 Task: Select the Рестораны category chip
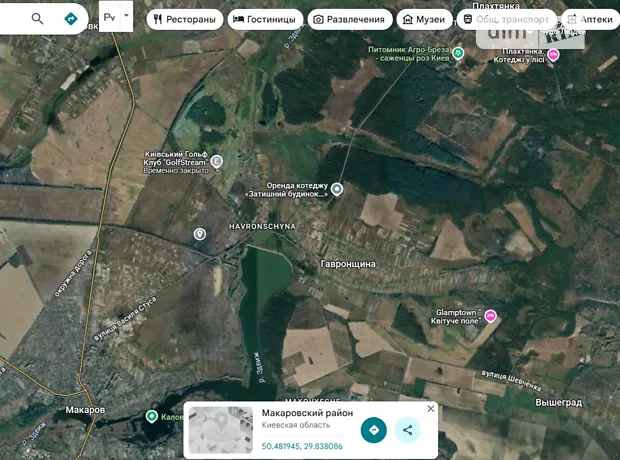[x=184, y=19]
